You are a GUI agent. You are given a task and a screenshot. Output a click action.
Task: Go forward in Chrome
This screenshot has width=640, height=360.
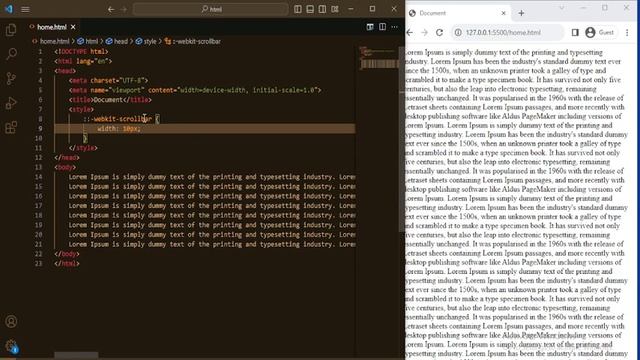(x=424, y=32)
